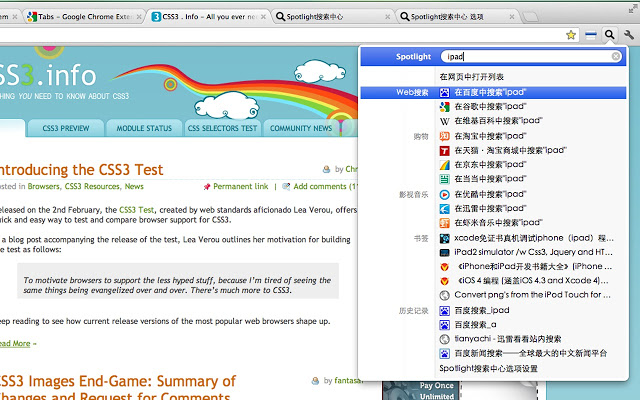
Task: Switch to the Spotlight搜索中心 tab
Action: coord(333,17)
